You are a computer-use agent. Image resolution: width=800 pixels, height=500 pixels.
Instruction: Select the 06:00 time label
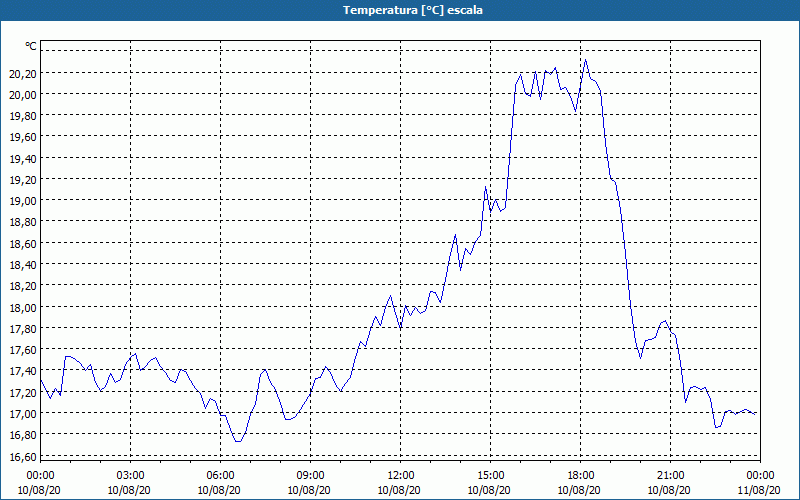[x=220, y=476]
